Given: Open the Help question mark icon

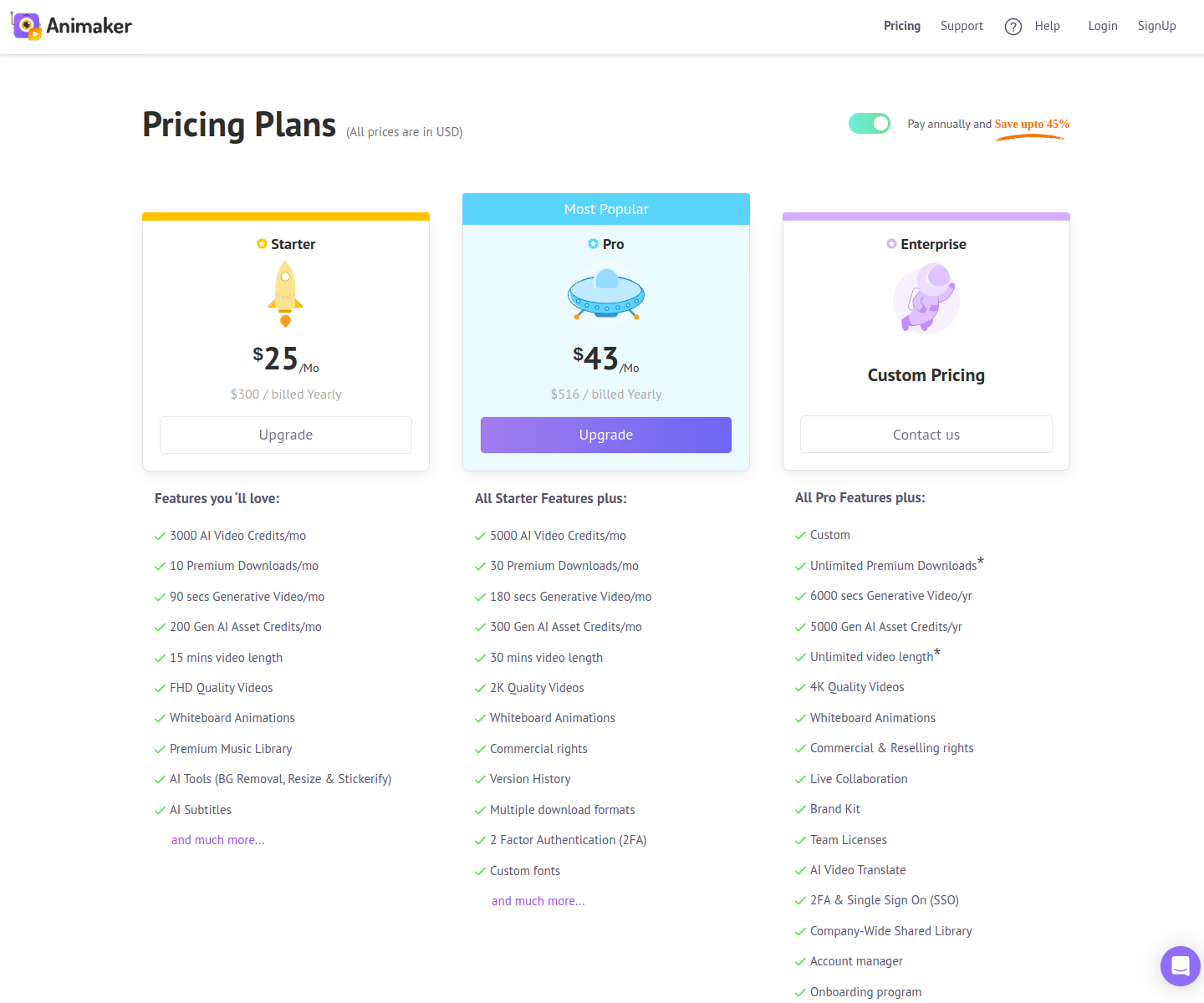Looking at the screenshot, I should (x=1013, y=27).
